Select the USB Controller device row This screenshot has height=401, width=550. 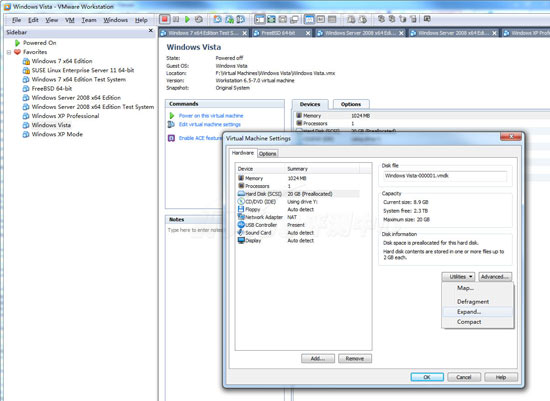298,225
